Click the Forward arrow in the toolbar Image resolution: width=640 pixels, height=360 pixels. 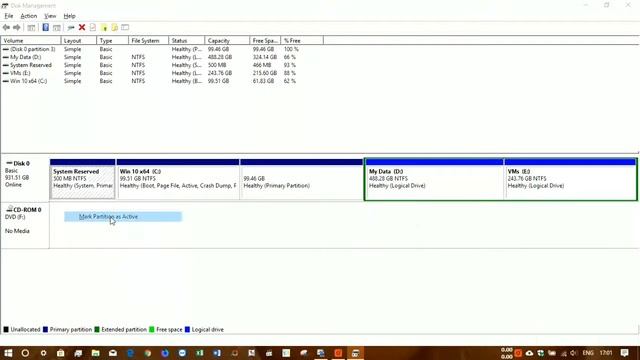pos(17,27)
